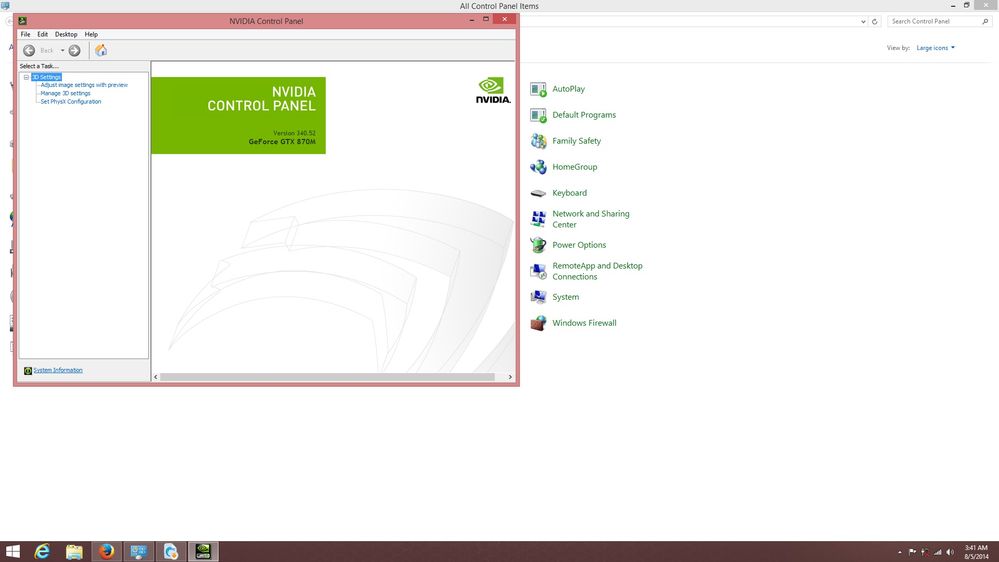Click the Keyboard icon

[x=538, y=193]
